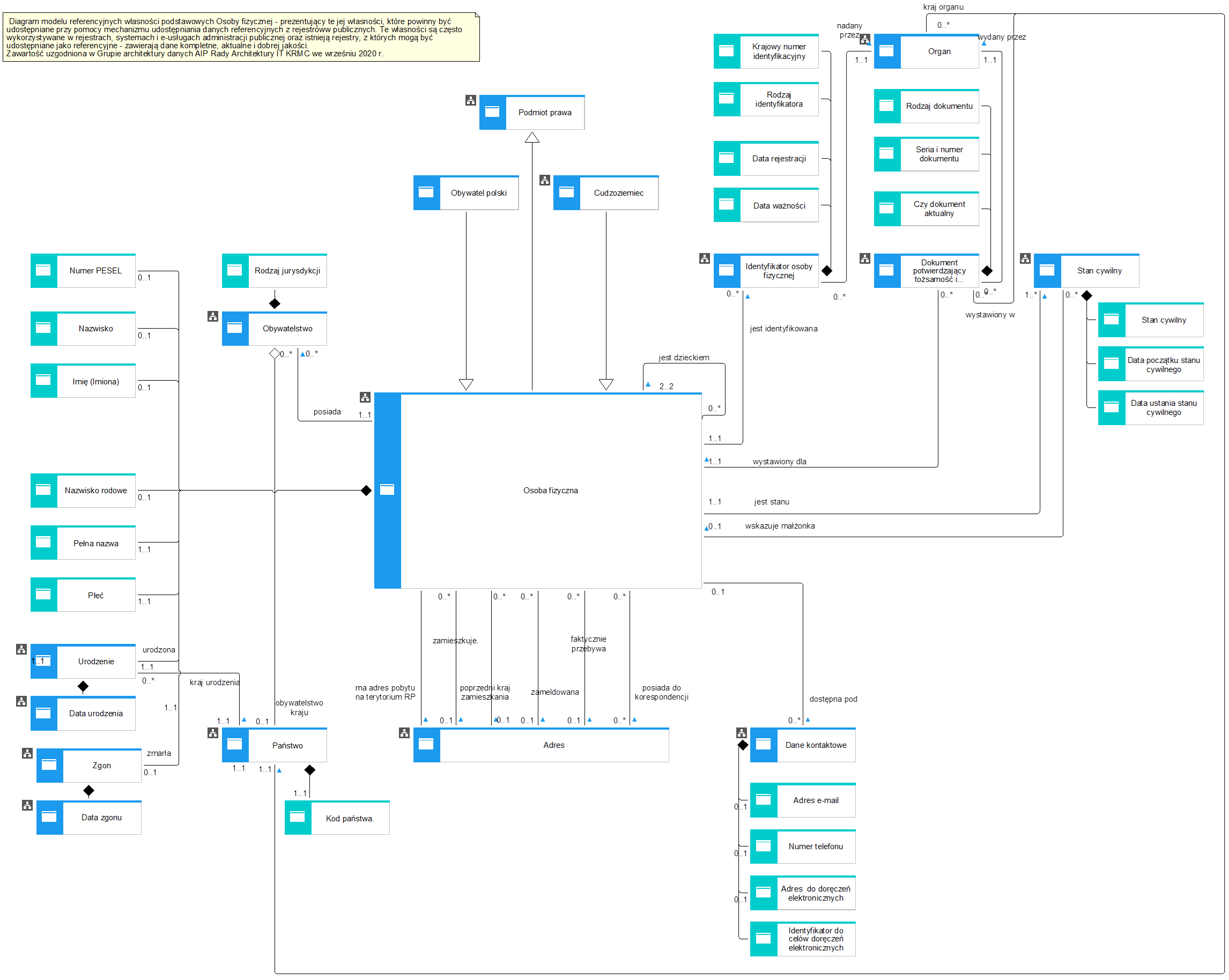The image size is (1229, 980).
Task: Click the 'wskazuje małżonka' relation label
Action: click(x=779, y=526)
